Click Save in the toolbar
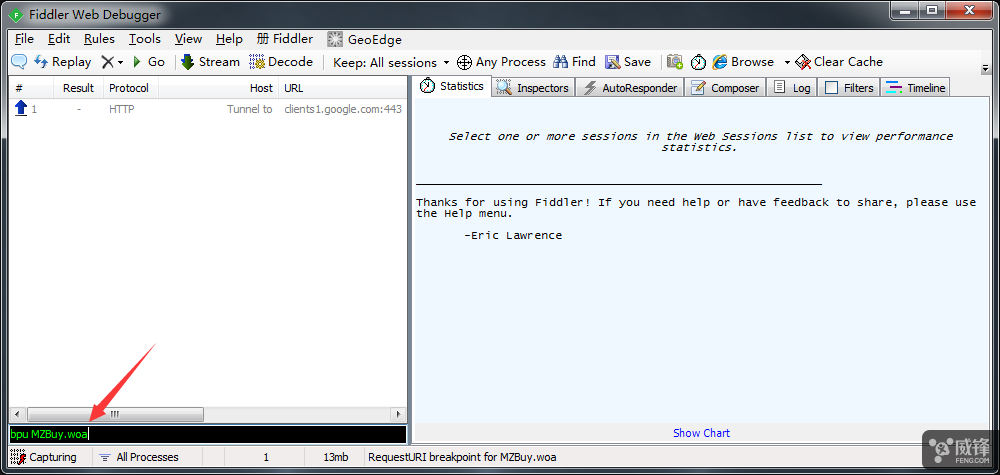Viewport: 1000px width, 475px height. [628, 62]
